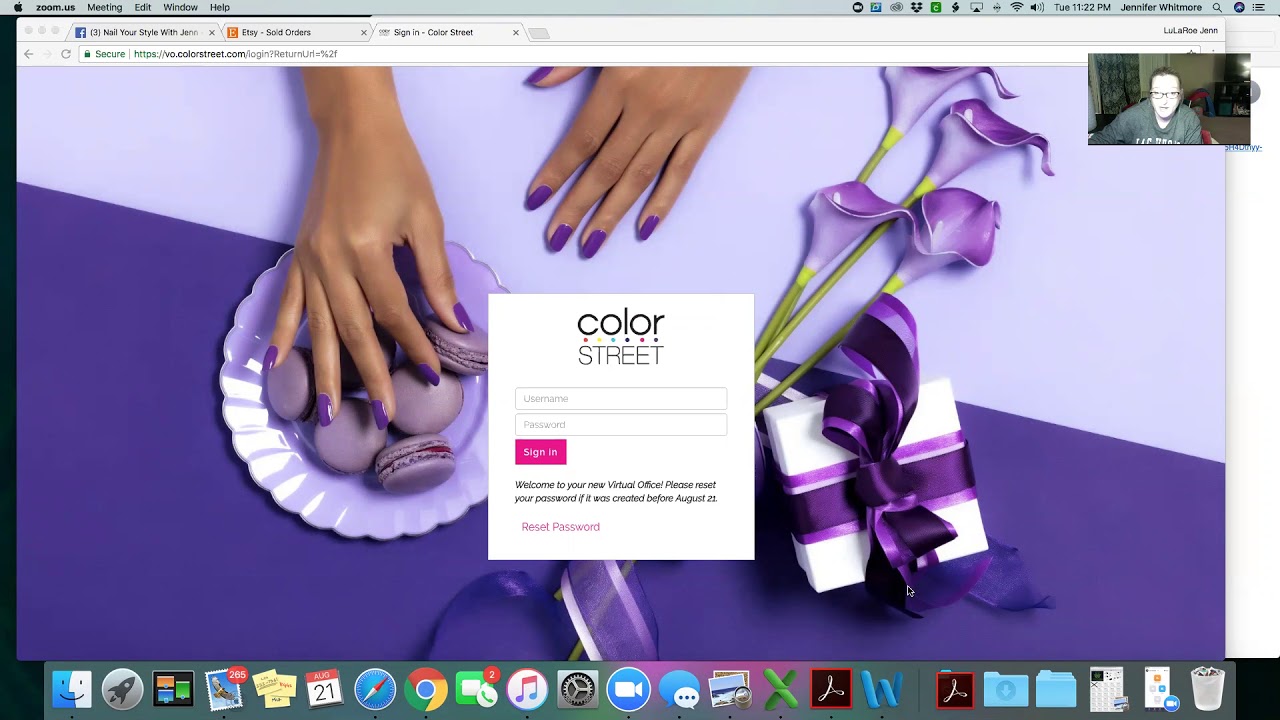Click the Secure padlock site info

105,54
